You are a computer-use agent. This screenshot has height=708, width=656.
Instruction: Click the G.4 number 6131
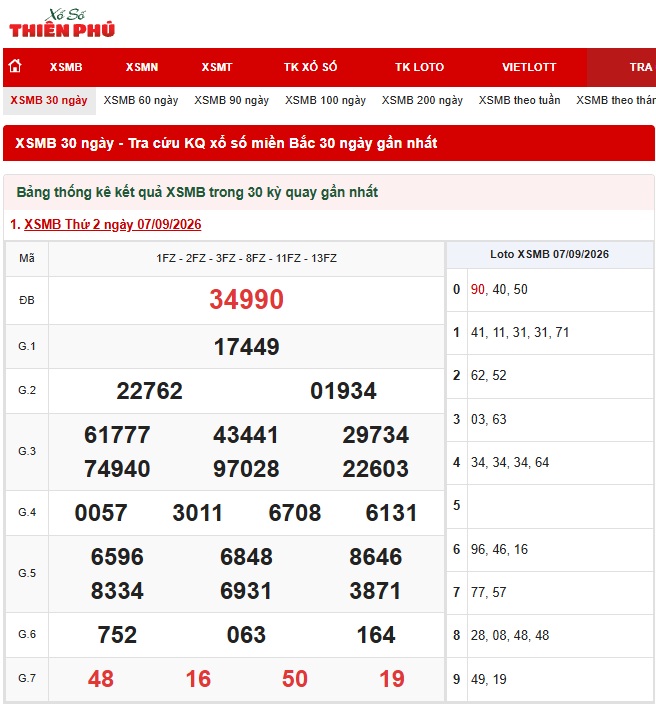pos(391,513)
